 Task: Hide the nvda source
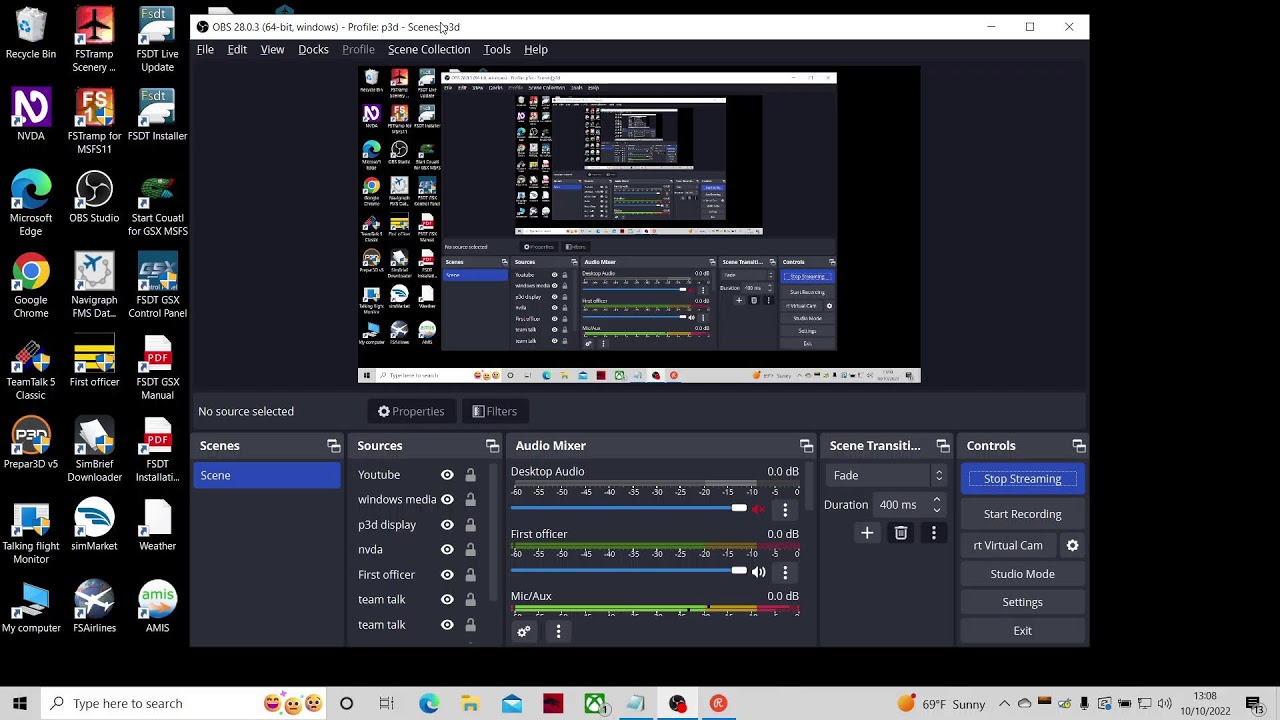click(x=447, y=550)
